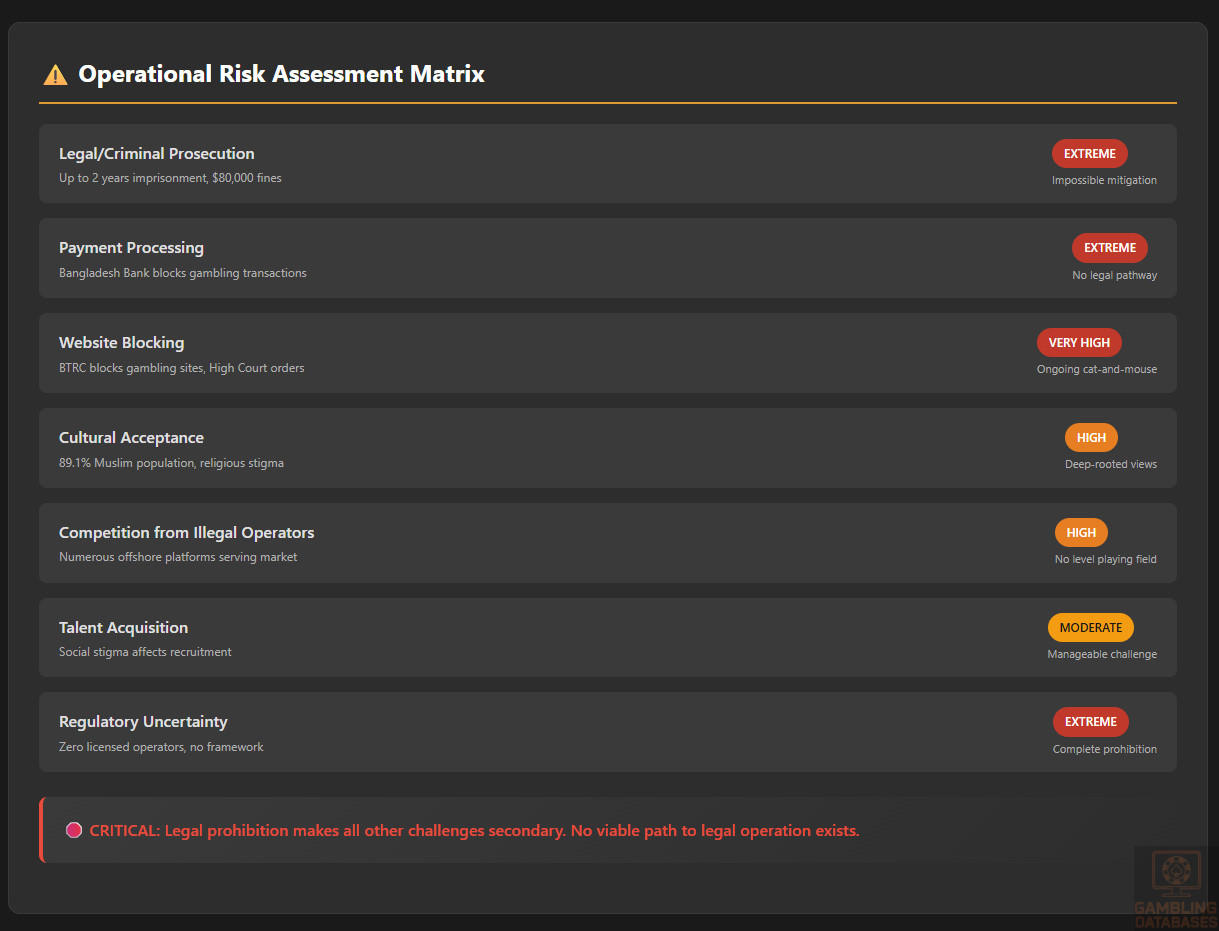Click the red circle critical icon

tap(73, 830)
